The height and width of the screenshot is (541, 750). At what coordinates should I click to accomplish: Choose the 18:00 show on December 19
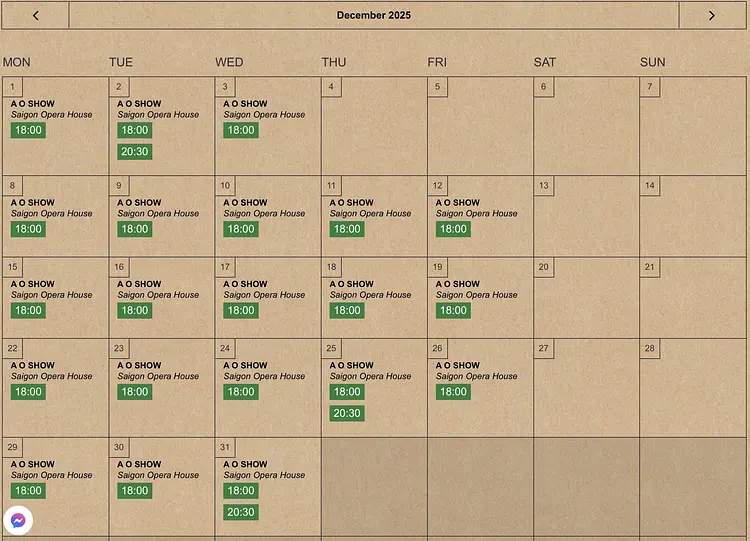point(453,310)
